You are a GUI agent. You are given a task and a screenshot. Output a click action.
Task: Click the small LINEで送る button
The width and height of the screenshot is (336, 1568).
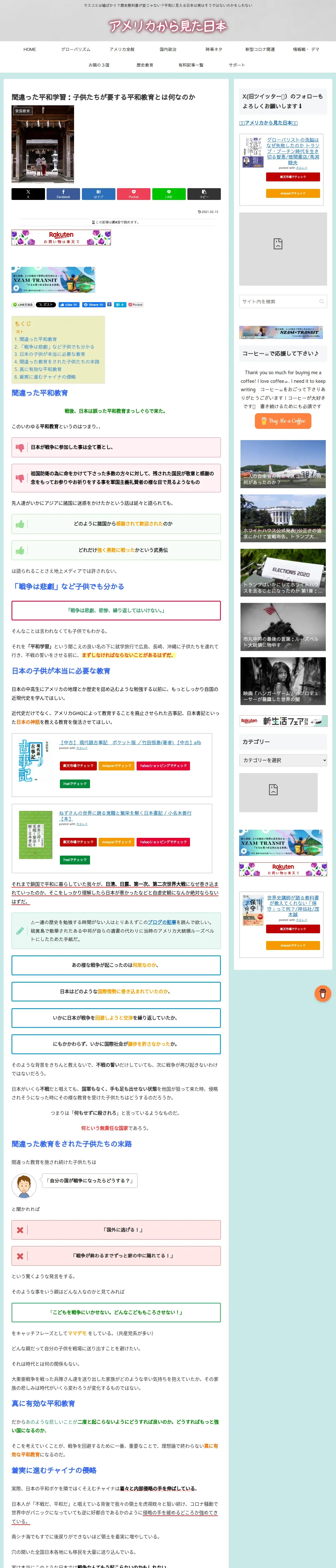pyautogui.click(x=23, y=304)
